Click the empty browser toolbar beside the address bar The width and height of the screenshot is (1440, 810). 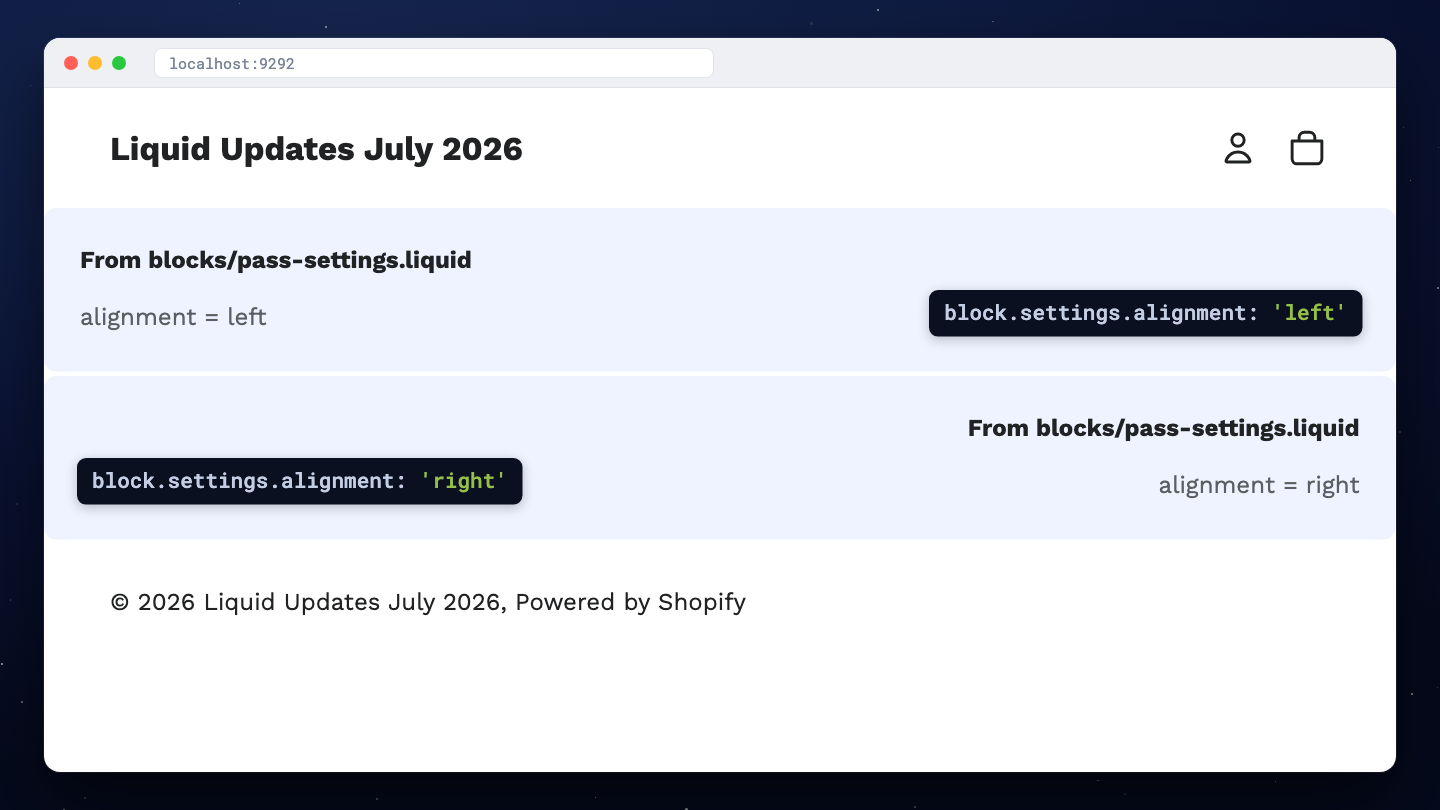coord(1050,63)
